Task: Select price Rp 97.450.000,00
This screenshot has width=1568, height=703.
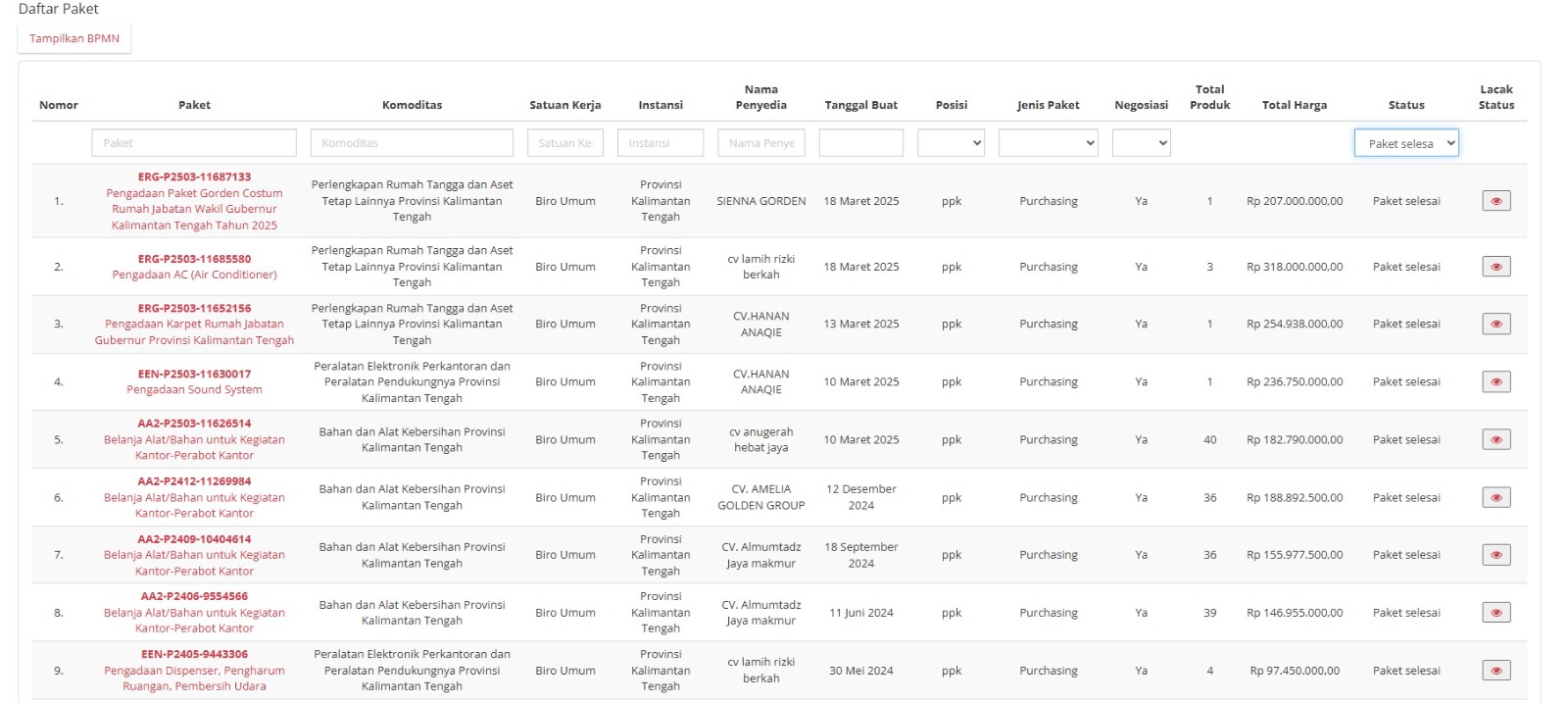Action: click(x=1295, y=671)
